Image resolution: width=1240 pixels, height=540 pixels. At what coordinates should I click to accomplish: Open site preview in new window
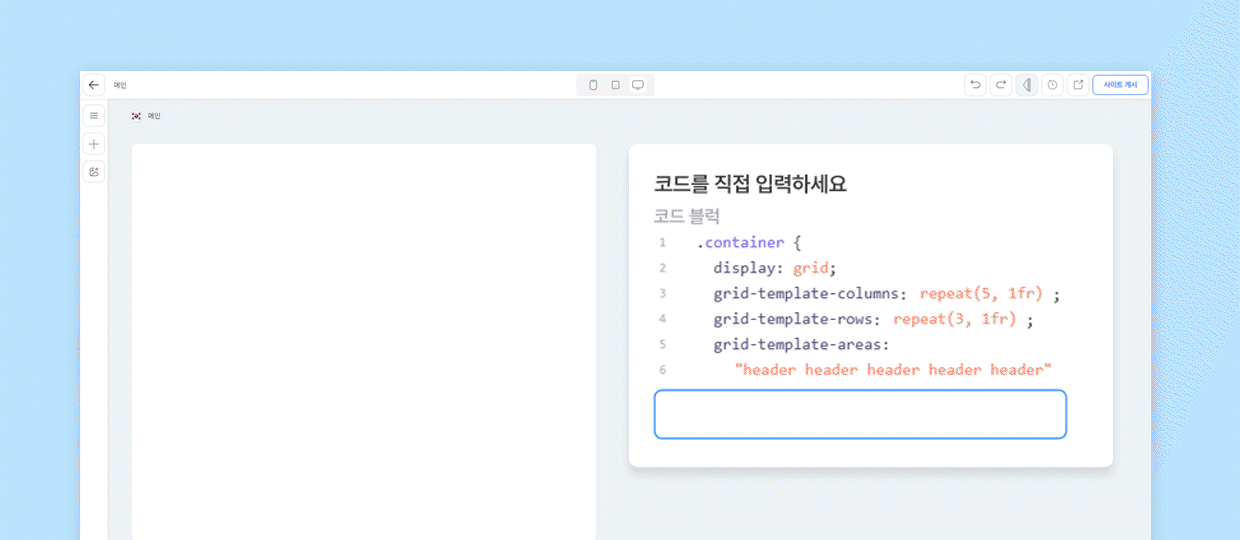[1078, 85]
